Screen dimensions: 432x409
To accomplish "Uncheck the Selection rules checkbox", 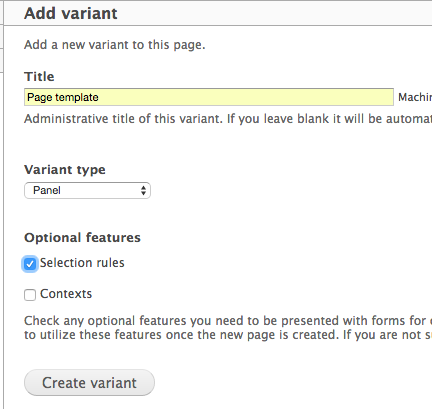I will tap(30, 264).
